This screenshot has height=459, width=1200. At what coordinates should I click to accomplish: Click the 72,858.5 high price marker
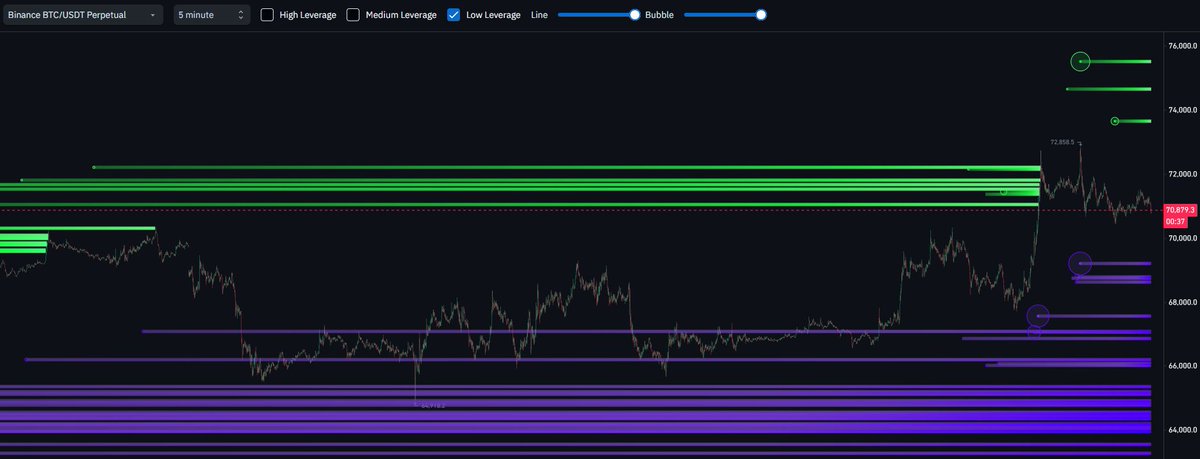coord(1062,142)
